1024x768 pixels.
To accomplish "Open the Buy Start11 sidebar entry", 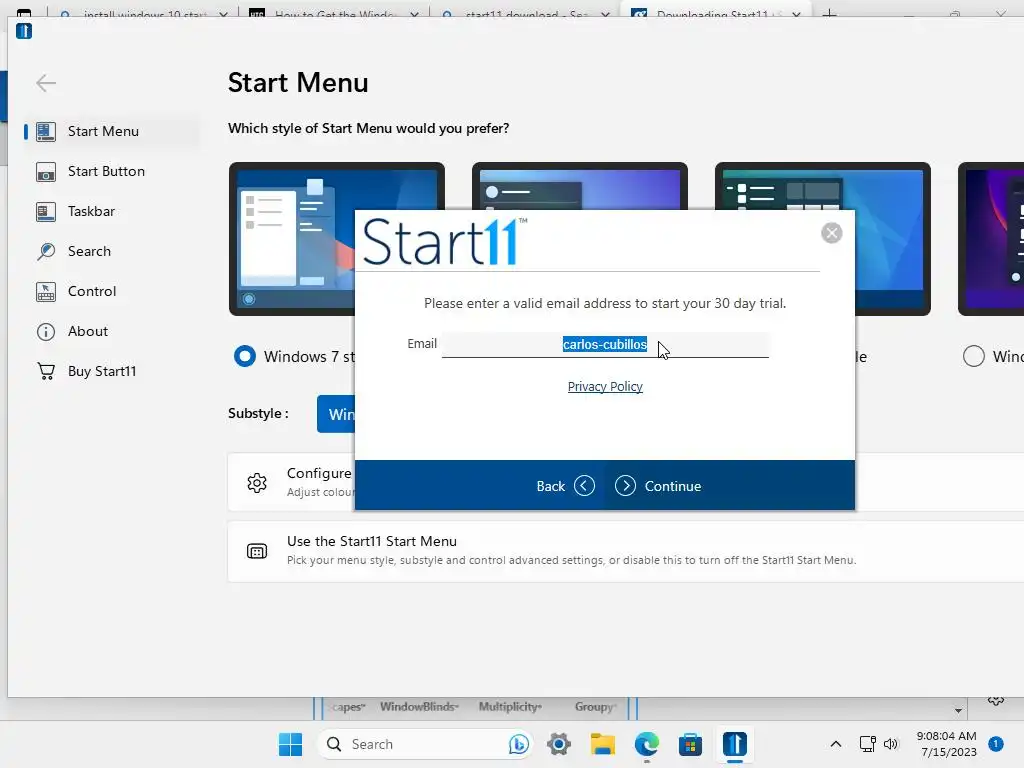I will pos(111,371).
